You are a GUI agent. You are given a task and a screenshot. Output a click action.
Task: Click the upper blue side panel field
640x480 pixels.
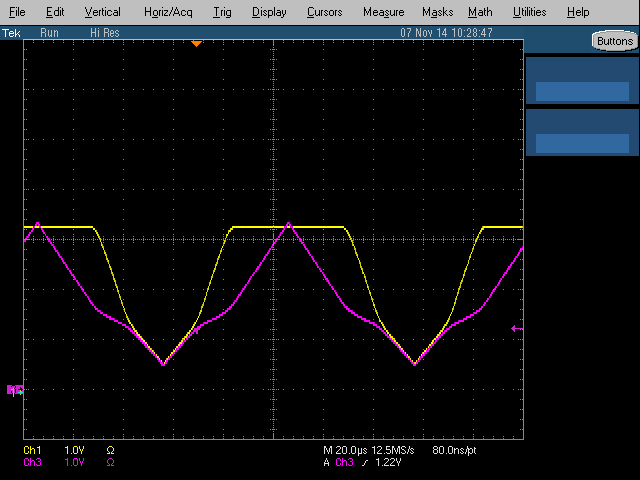coord(582,91)
